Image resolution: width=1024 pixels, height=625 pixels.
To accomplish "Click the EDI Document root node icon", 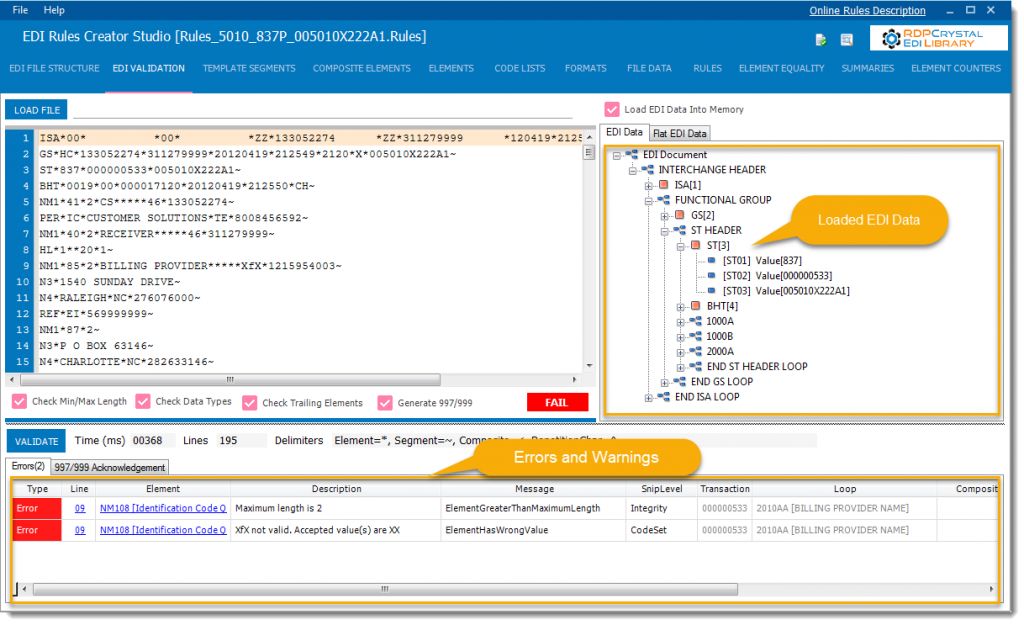I will (632, 154).
